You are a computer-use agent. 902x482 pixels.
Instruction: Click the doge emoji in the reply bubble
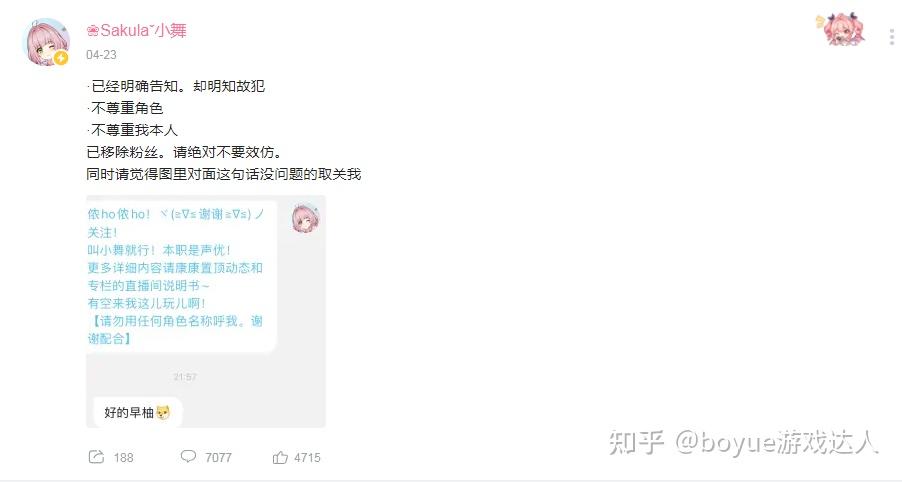[163, 412]
